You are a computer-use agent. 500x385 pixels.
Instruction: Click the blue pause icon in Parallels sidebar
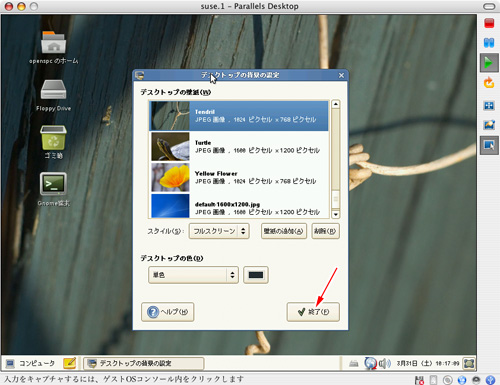click(489, 43)
